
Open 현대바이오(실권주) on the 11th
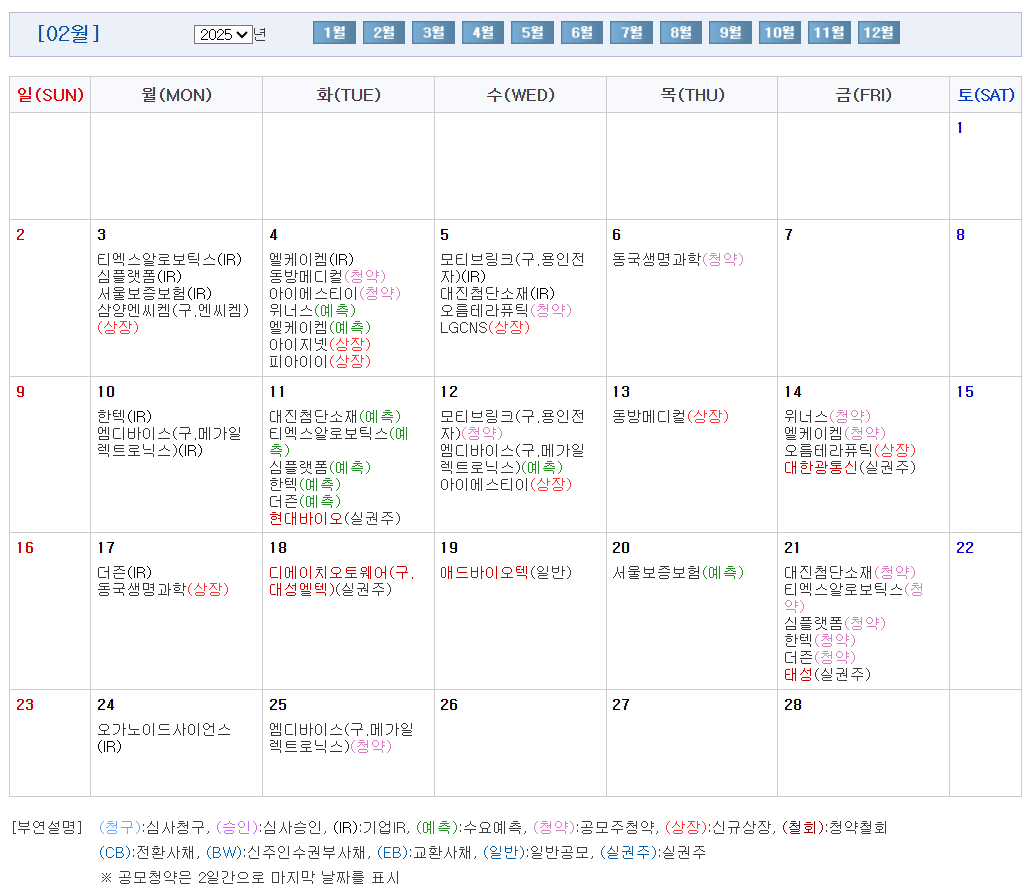click(x=335, y=518)
